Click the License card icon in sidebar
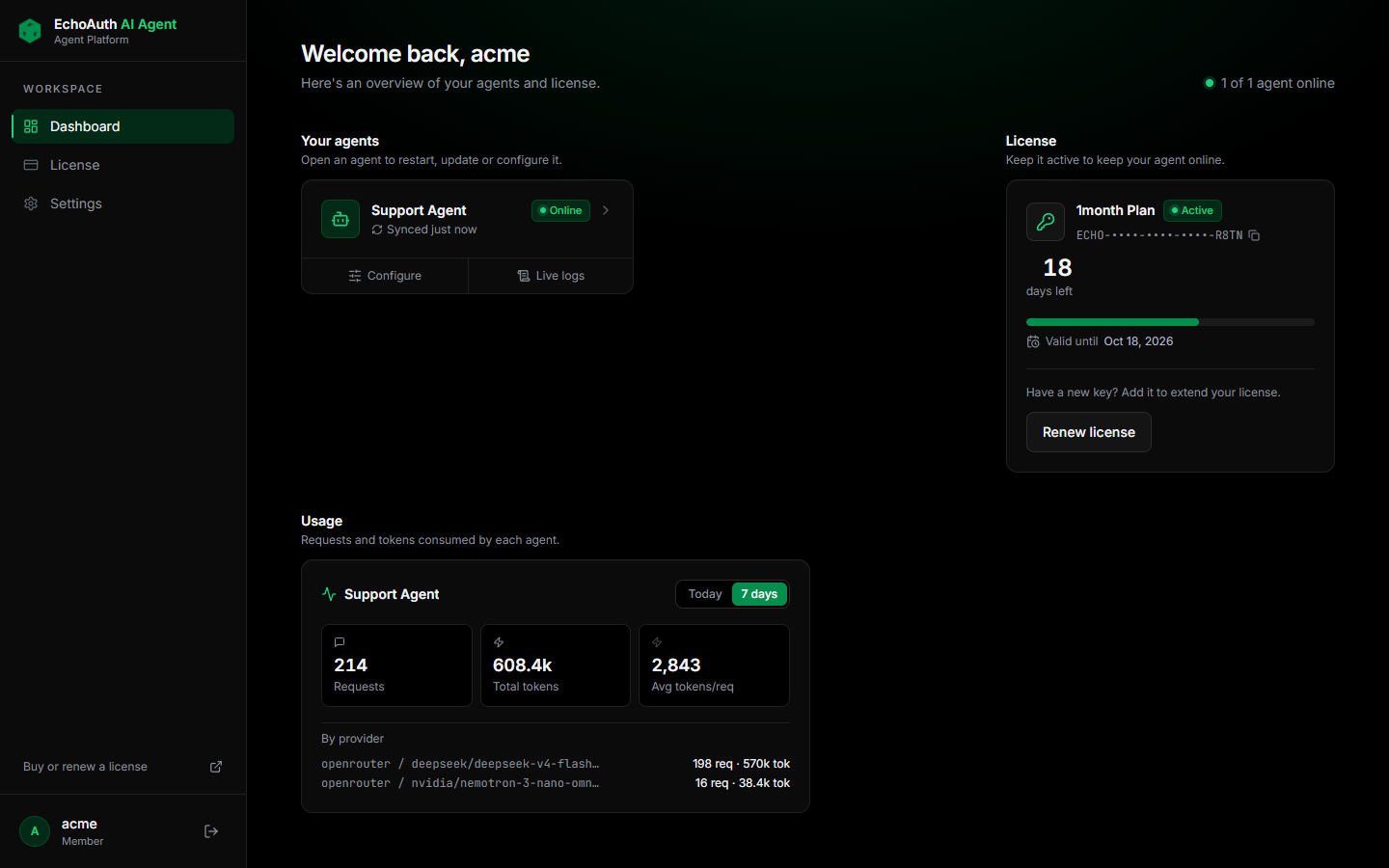 pos(31,165)
